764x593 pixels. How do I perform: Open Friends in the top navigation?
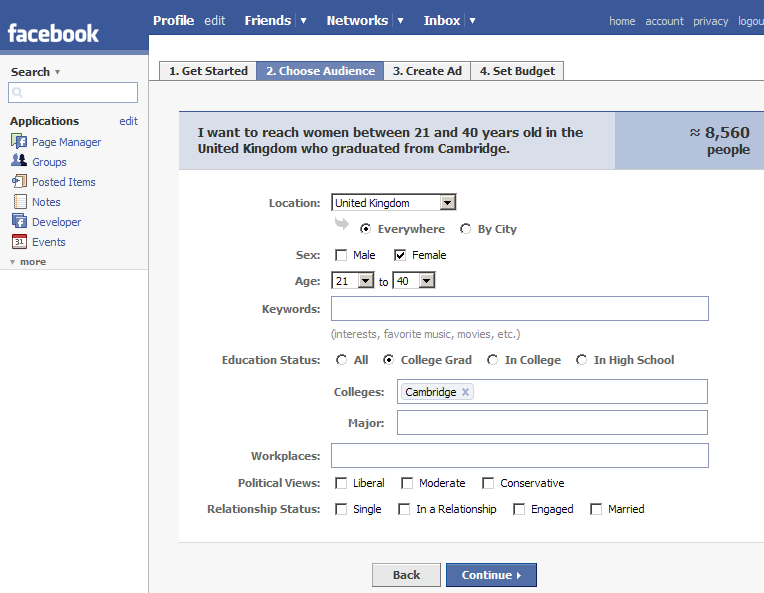(267, 20)
